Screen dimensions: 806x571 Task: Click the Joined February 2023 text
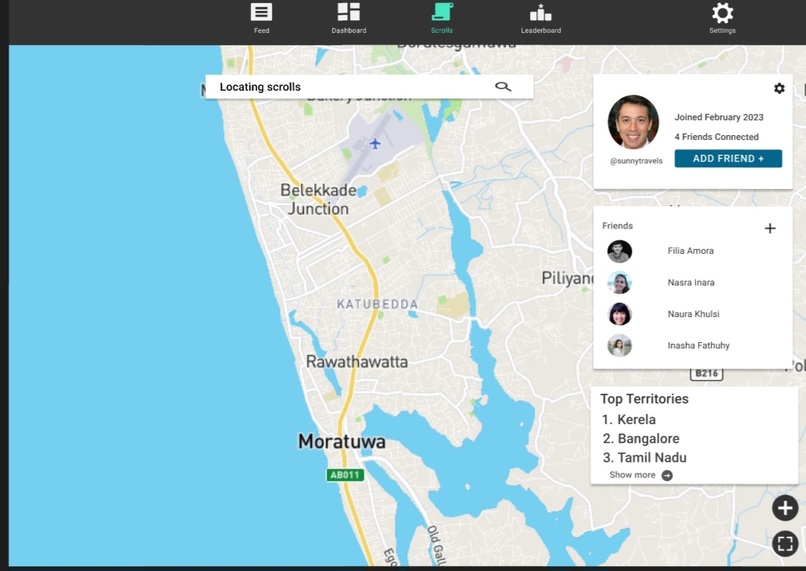tap(719, 117)
